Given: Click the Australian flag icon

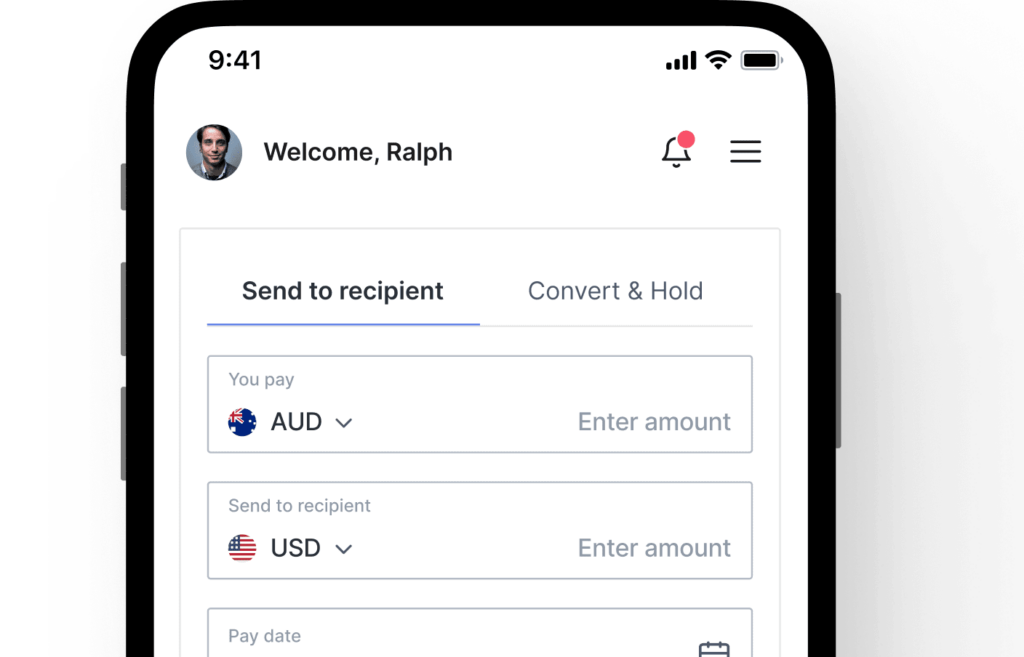Looking at the screenshot, I should click(x=242, y=422).
